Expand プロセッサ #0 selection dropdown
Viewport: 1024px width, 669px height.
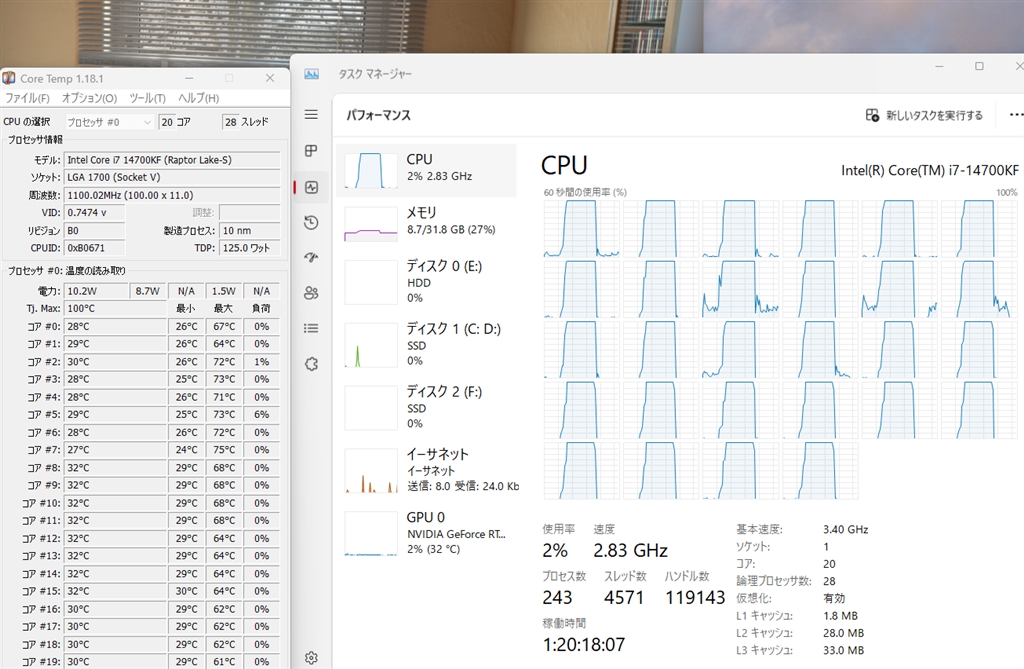click(x=110, y=122)
